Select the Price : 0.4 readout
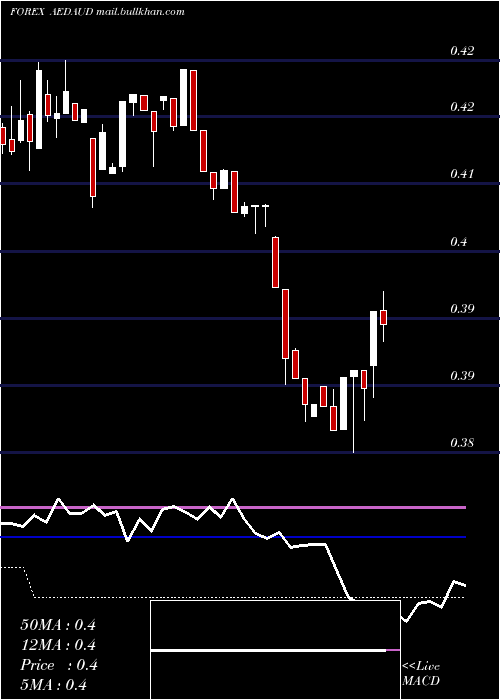500x700 pixels. point(59,665)
